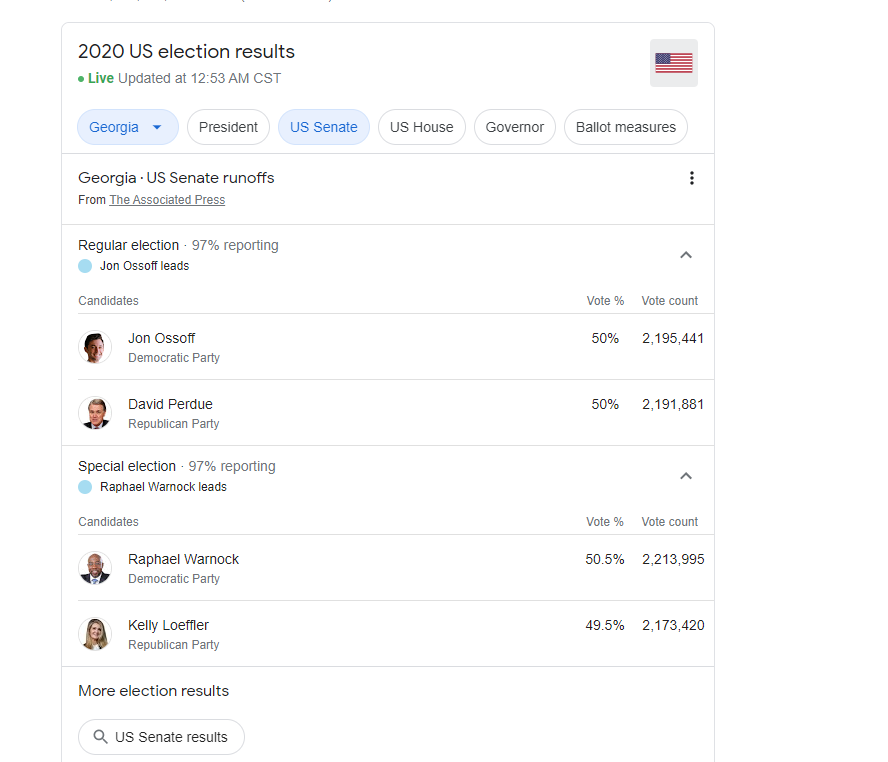The width and height of the screenshot is (888, 762).
Task: Select the US House tab
Action: pos(421,127)
